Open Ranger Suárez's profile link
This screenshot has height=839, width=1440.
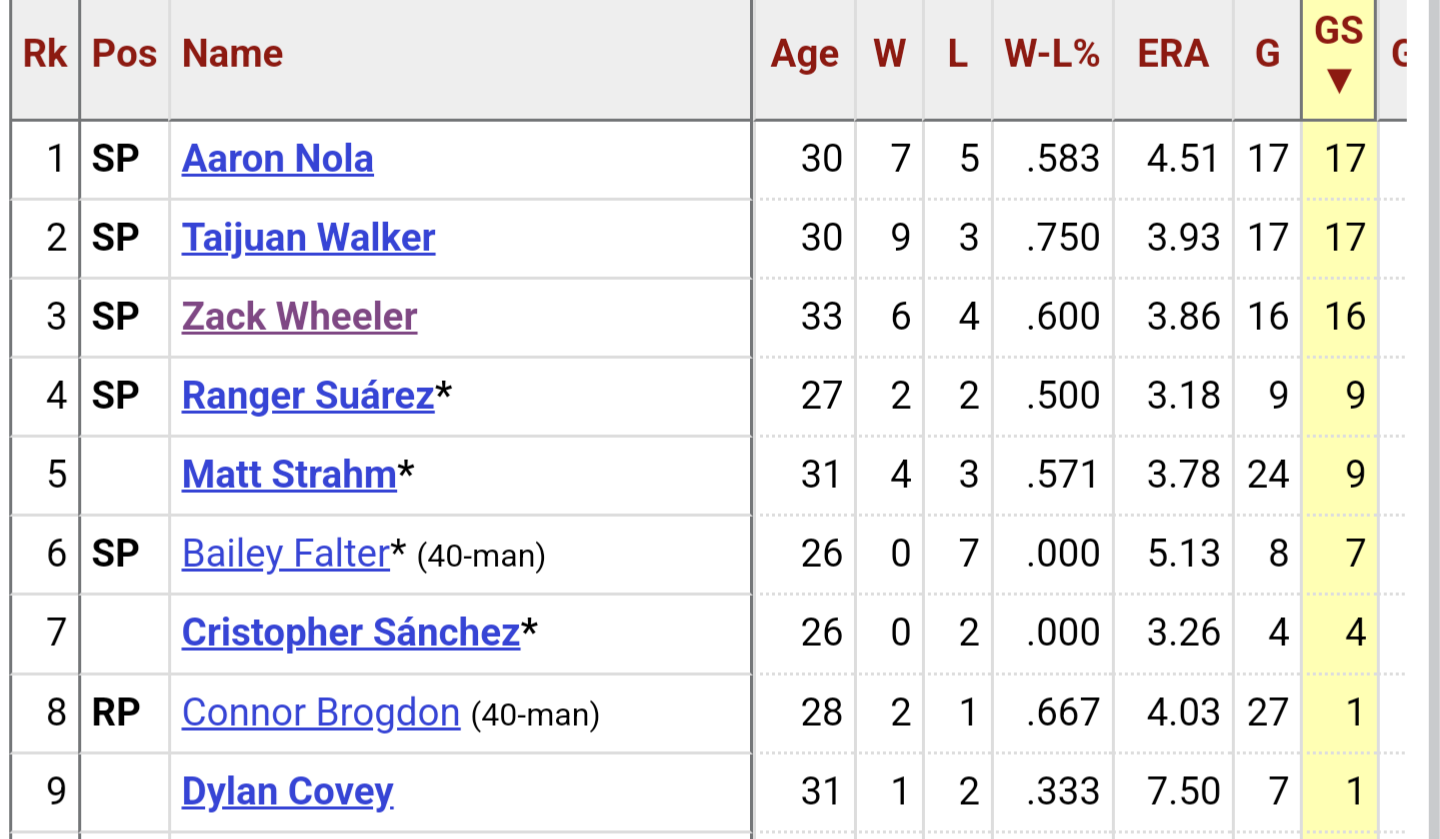[307, 396]
